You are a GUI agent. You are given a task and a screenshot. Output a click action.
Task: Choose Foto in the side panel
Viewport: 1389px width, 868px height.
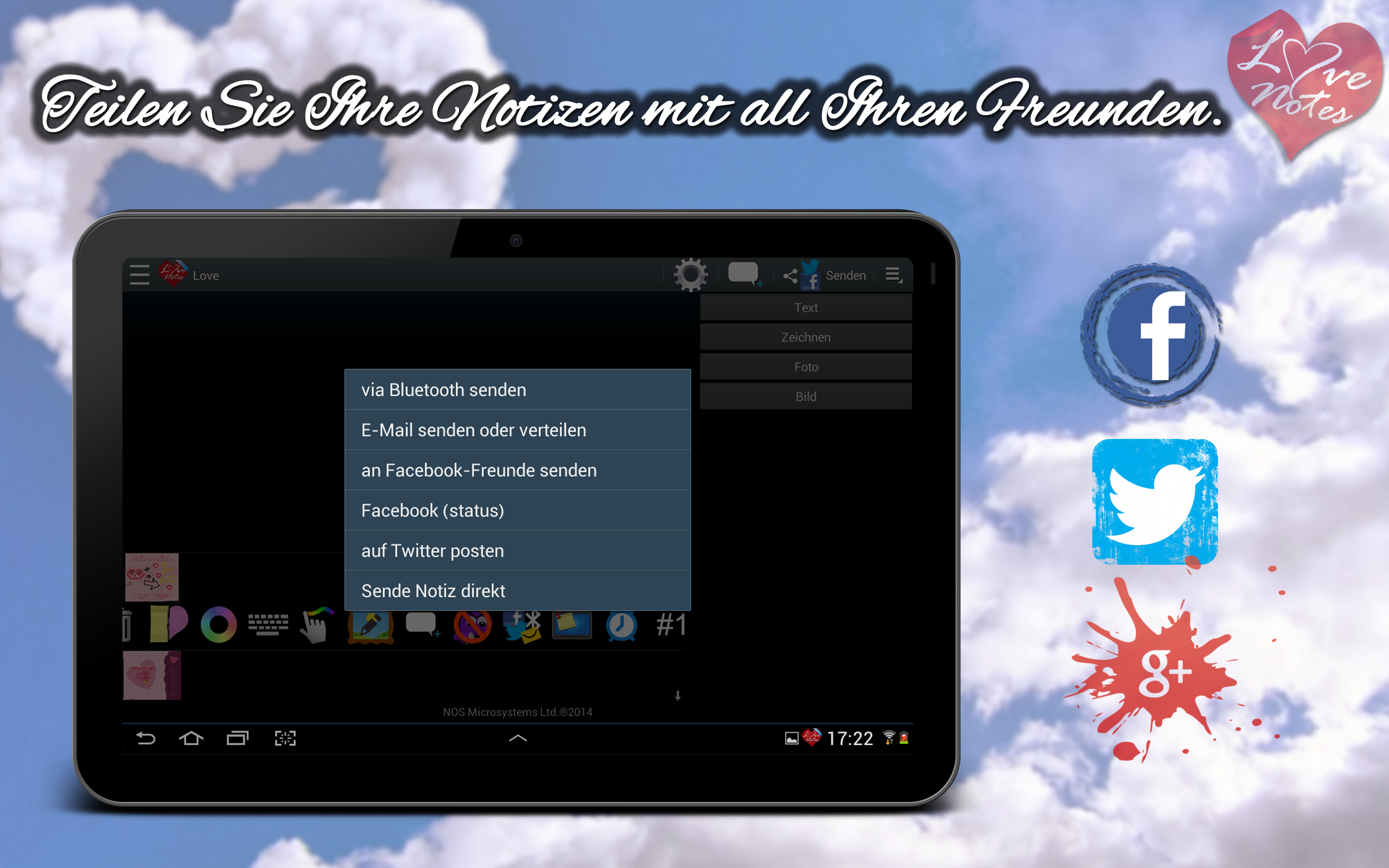tap(805, 367)
